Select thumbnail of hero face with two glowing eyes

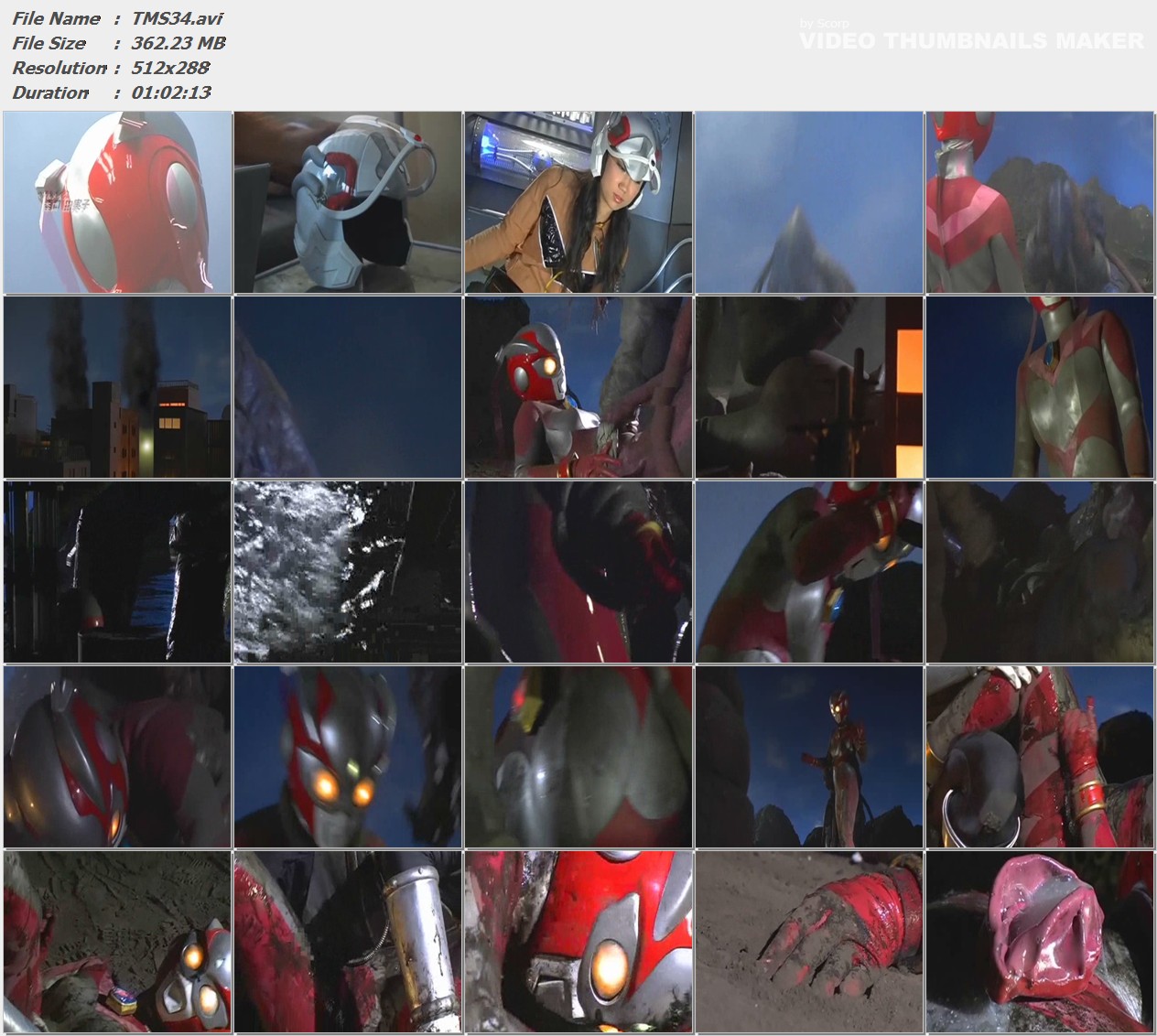click(348, 757)
